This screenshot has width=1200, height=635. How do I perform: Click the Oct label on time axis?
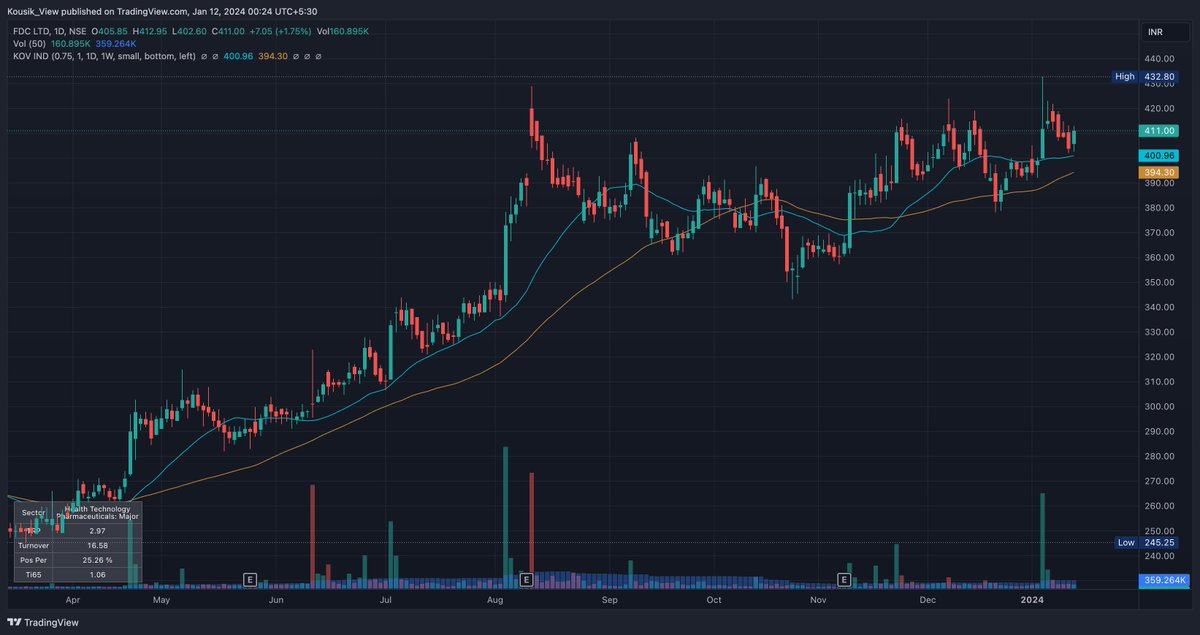coord(713,601)
